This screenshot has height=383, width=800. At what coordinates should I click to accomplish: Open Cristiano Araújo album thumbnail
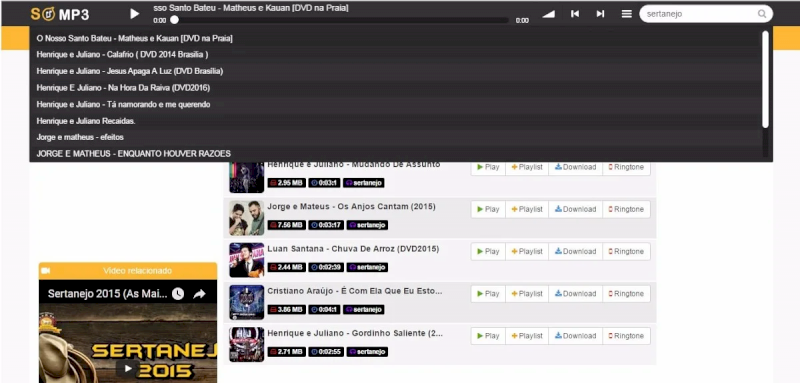click(246, 302)
